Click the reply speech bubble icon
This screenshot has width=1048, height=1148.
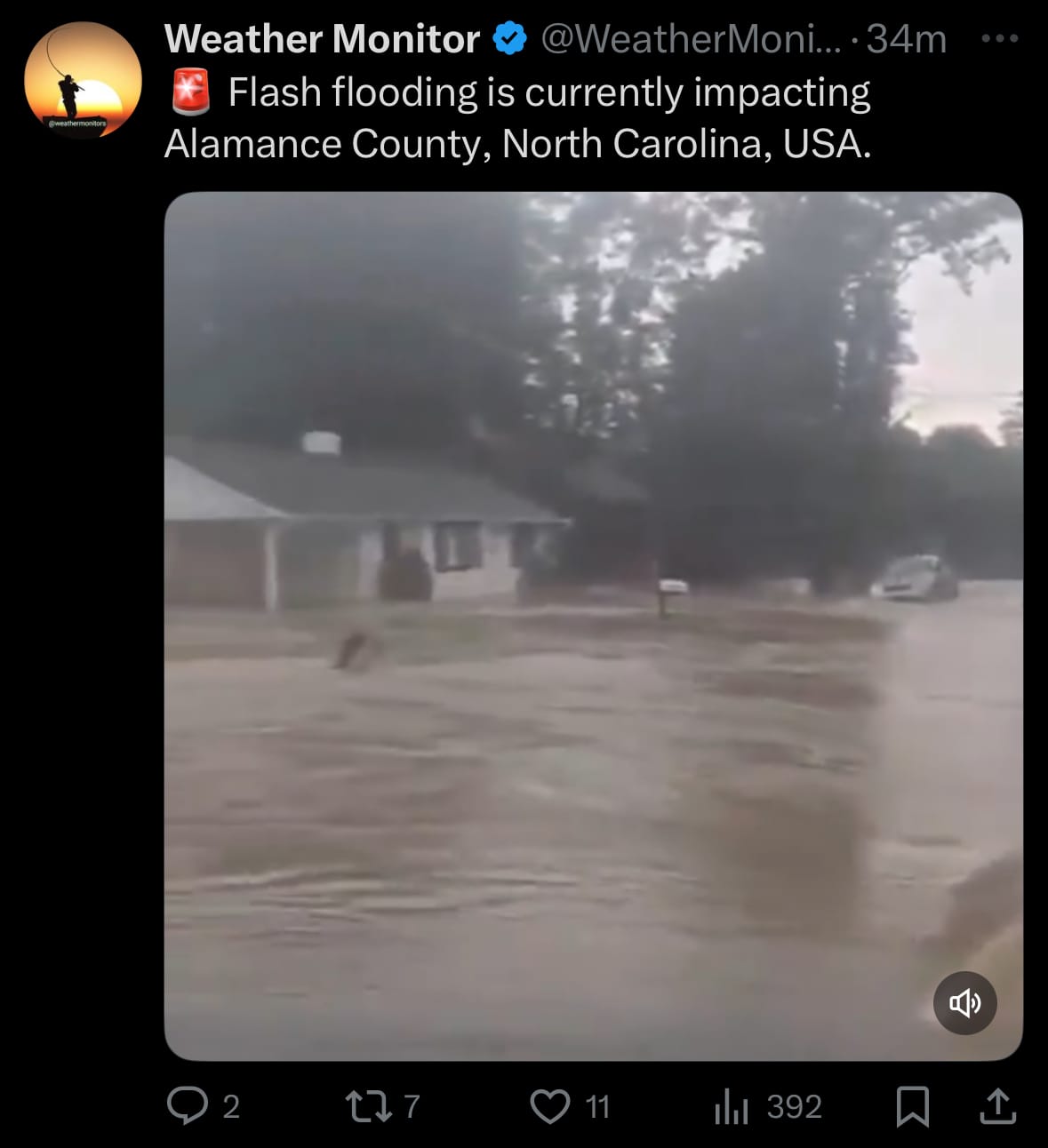tap(188, 1106)
